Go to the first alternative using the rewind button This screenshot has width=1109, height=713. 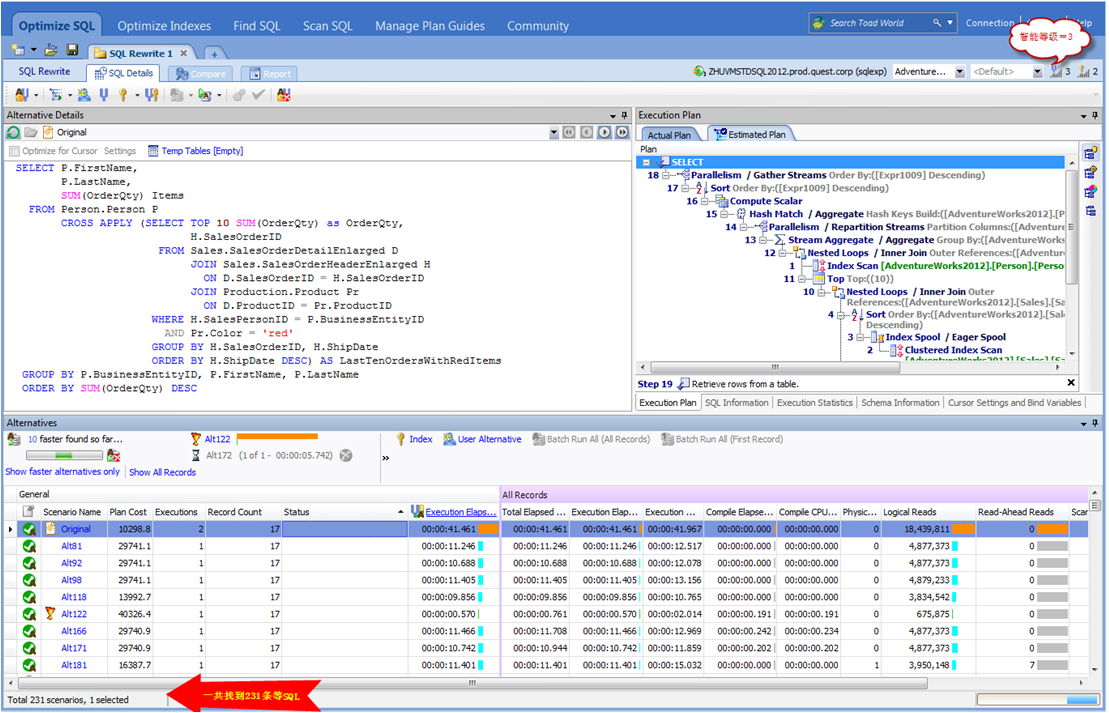(x=569, y=132)
